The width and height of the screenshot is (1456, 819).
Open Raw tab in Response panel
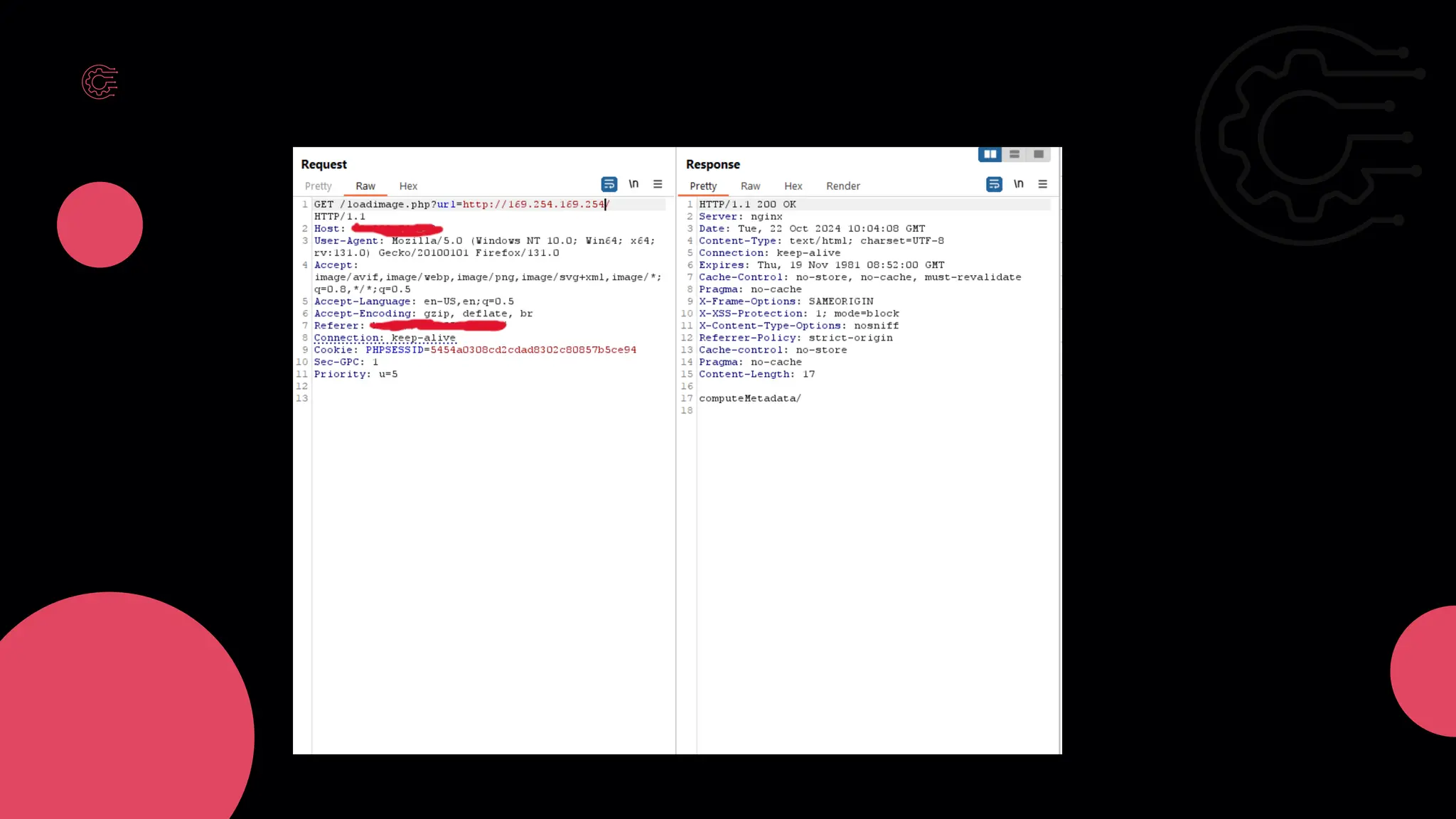click(x=750, y=186)
